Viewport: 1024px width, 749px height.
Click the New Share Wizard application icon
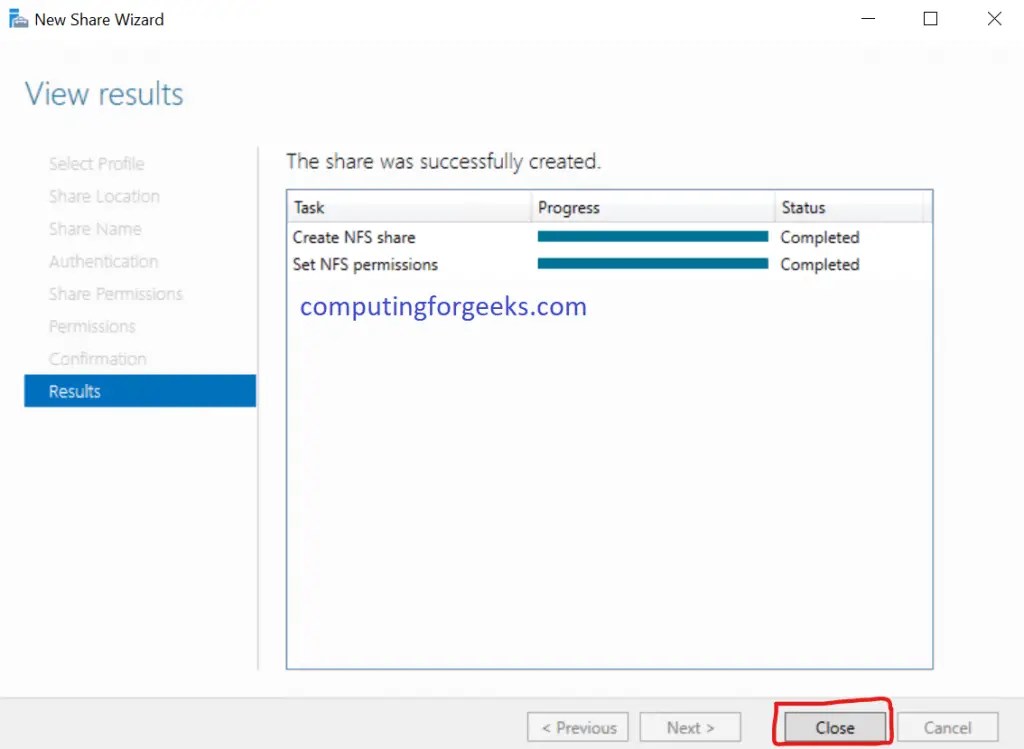[16, 18]
